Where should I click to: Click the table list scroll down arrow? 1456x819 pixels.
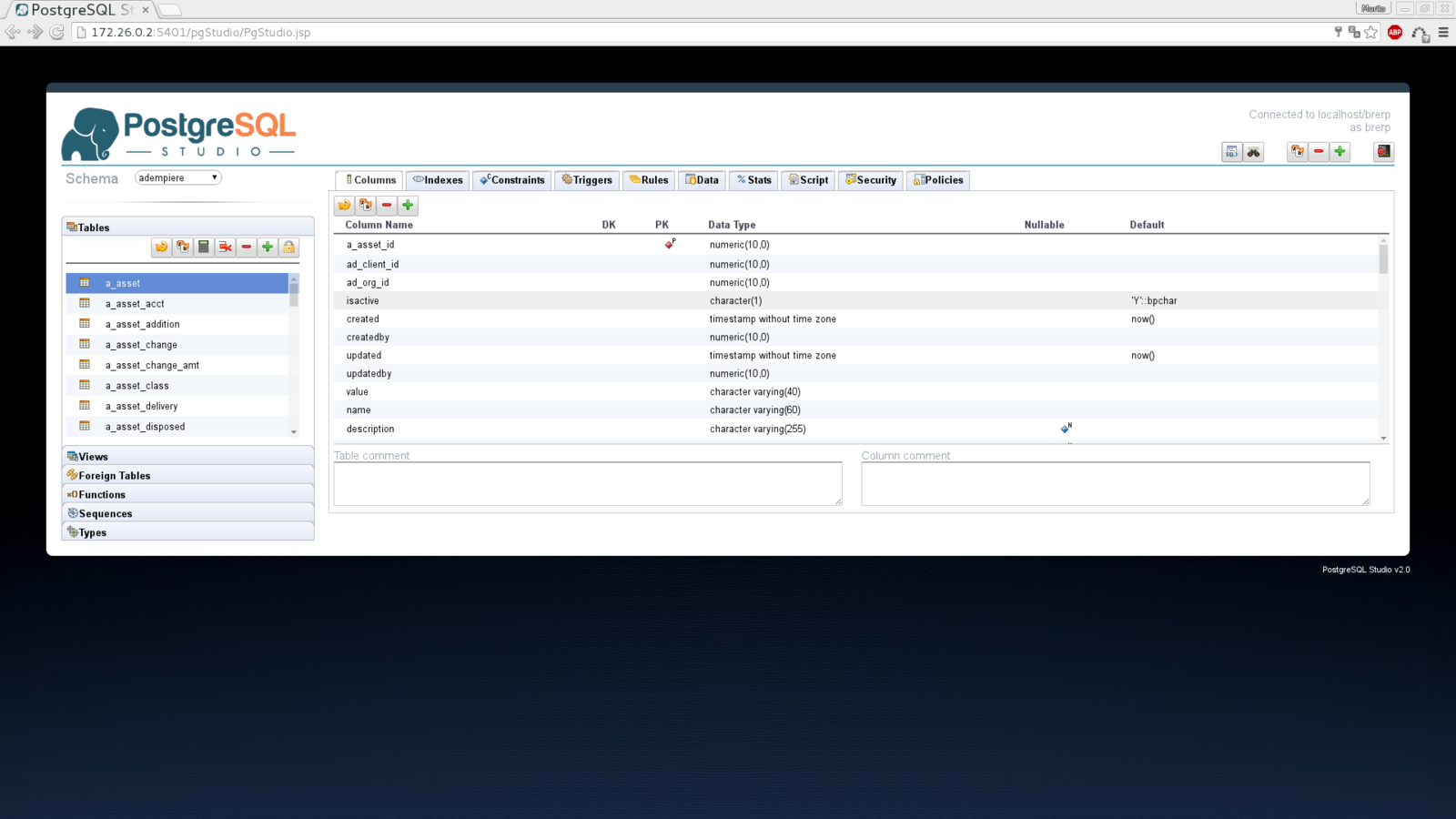click(x=294, y=432)
